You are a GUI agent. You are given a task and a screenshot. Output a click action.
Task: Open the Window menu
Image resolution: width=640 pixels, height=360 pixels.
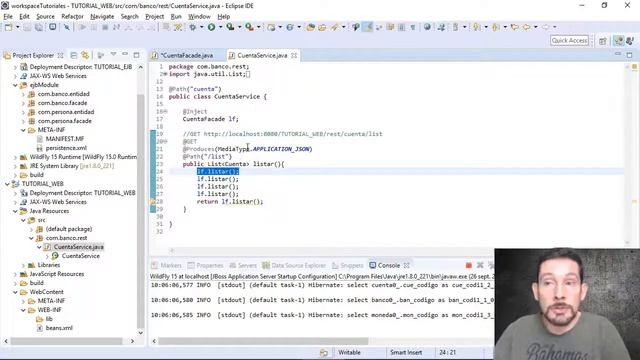(x=199, y=16)
